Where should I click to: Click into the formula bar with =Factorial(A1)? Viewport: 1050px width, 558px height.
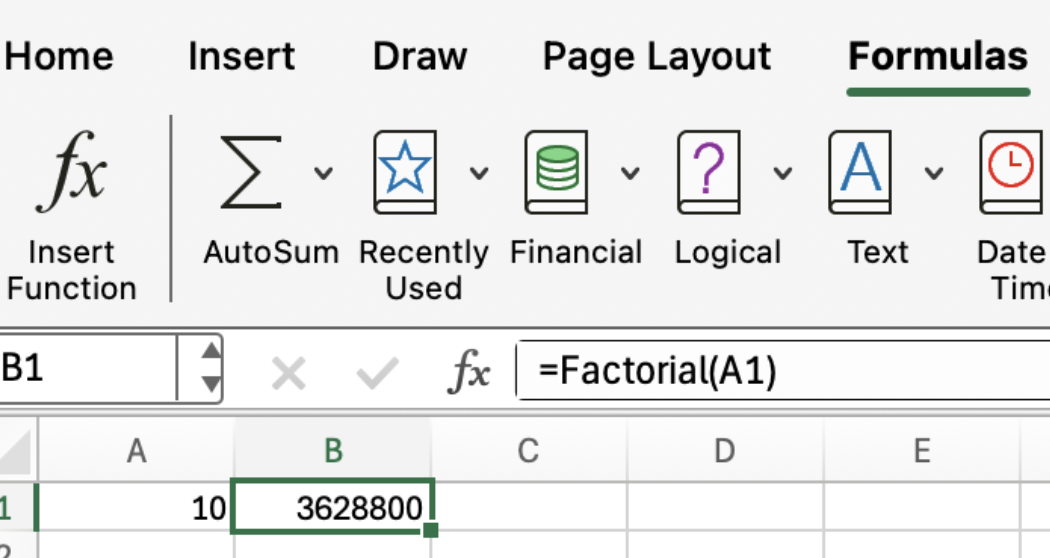coord(782,370)
